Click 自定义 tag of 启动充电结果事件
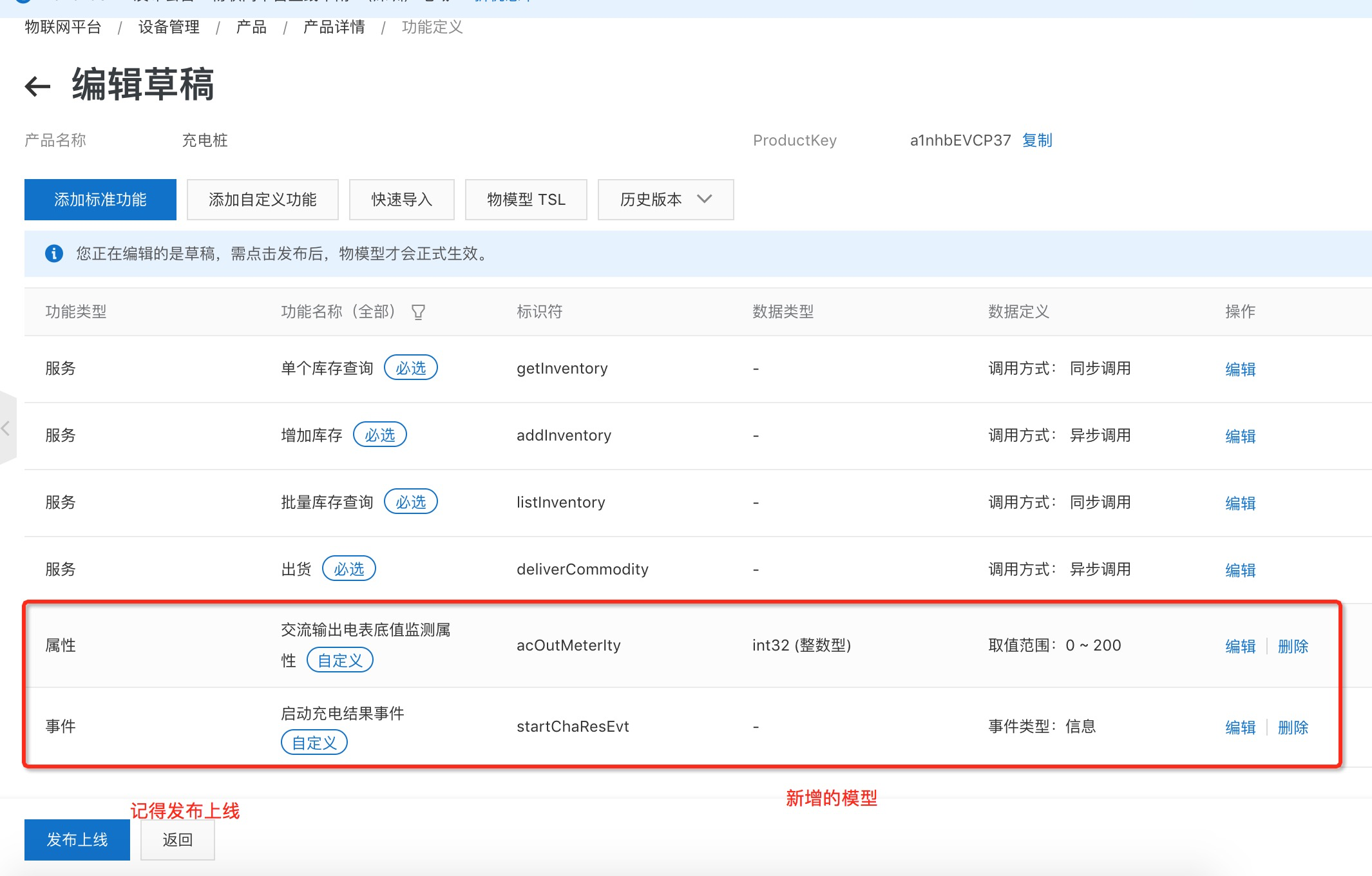 point(314,743)
